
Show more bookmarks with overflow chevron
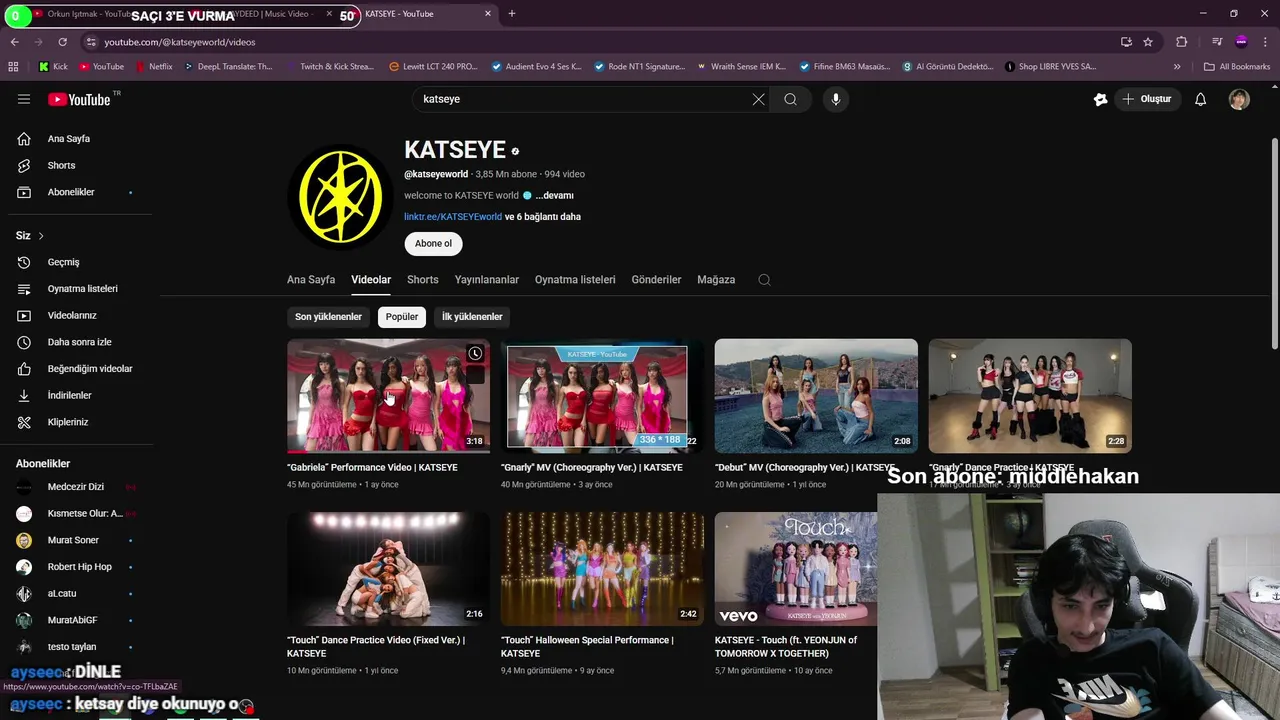point(1177,67)
